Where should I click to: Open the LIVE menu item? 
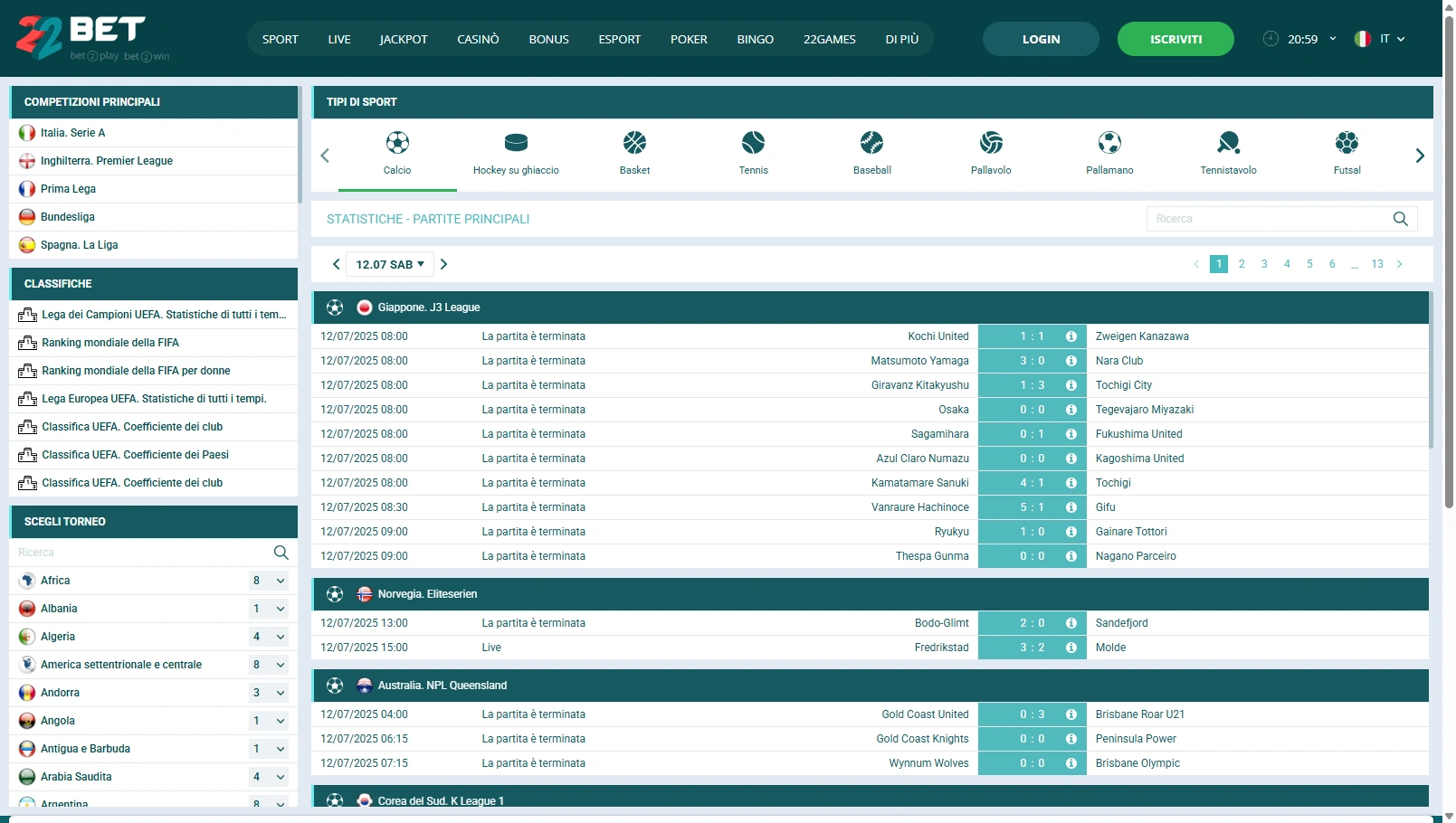tap(339, 39)
